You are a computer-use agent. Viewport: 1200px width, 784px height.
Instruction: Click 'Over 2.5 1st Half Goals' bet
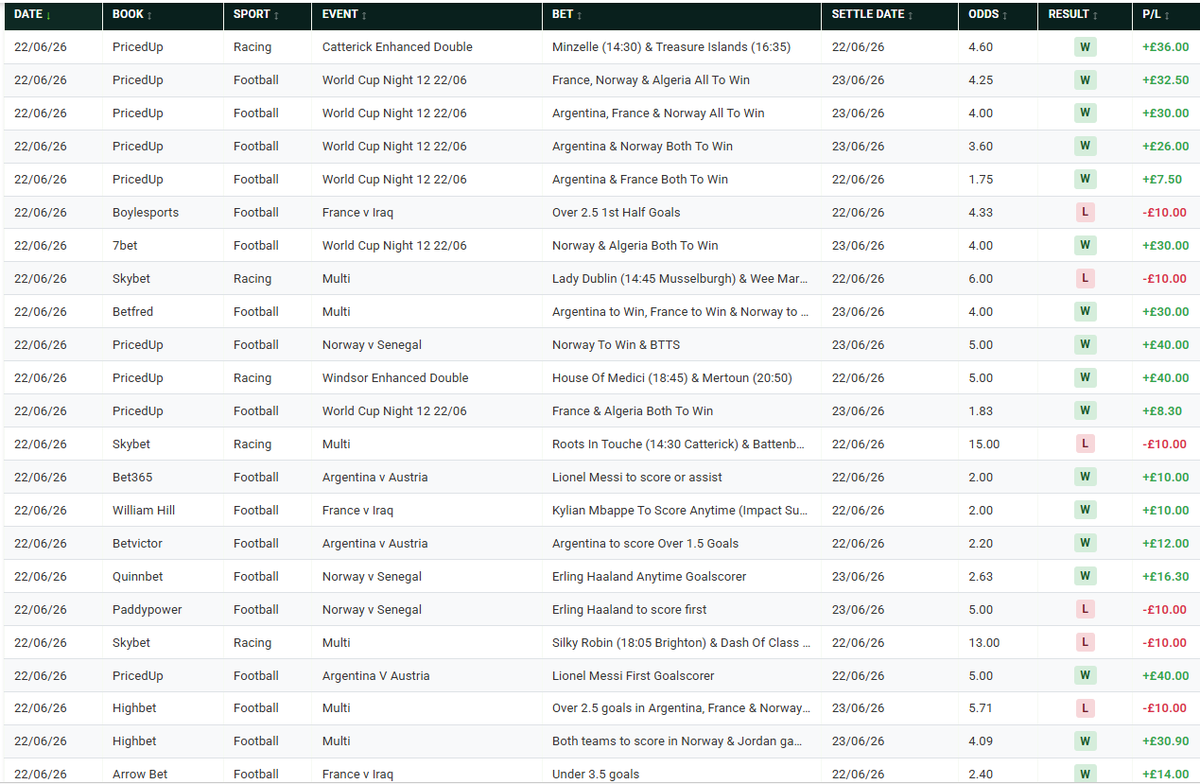[x=616, y=212]
